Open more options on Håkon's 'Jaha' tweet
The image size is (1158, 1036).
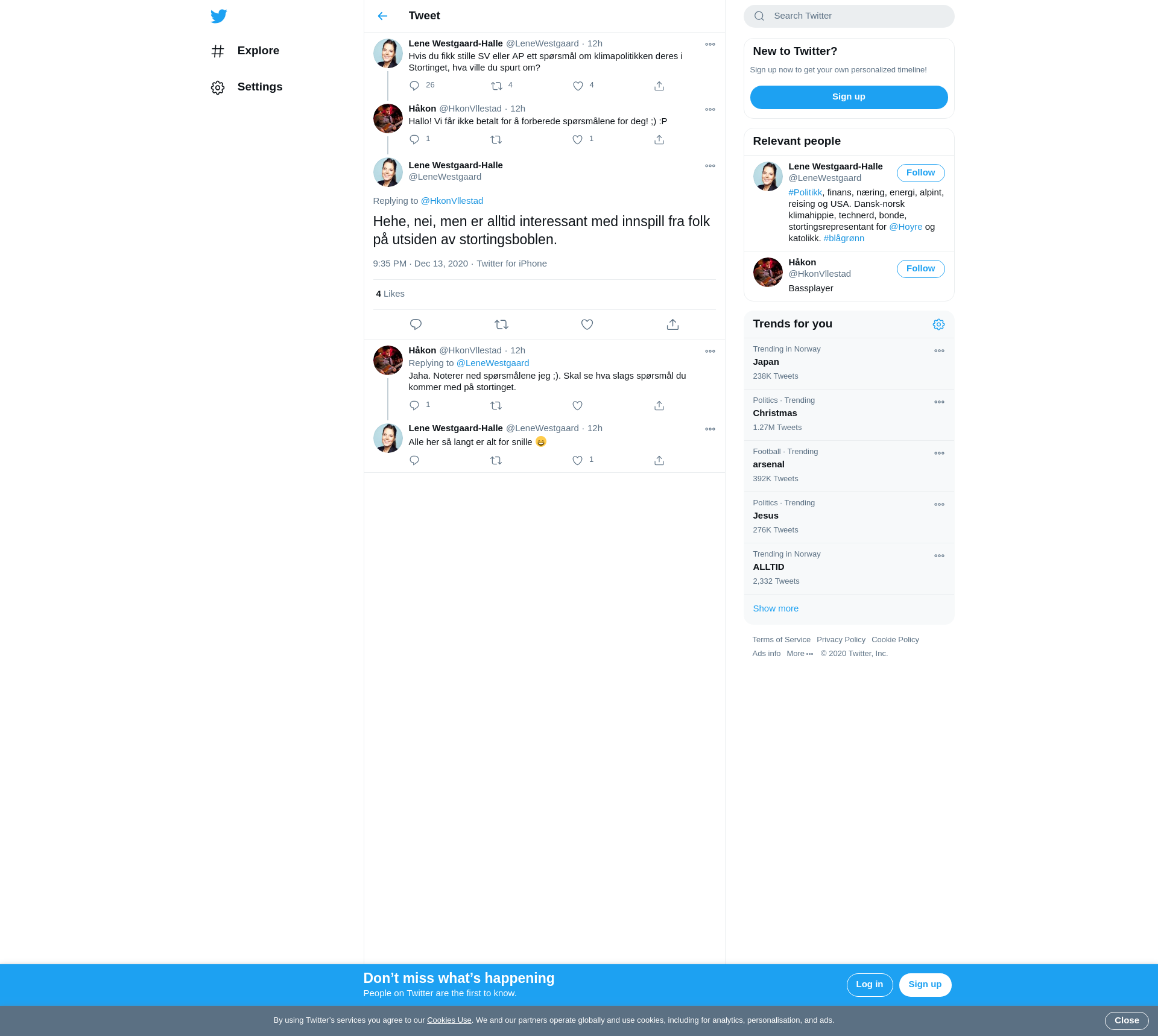pyautogui.click(x=710, y=352)
